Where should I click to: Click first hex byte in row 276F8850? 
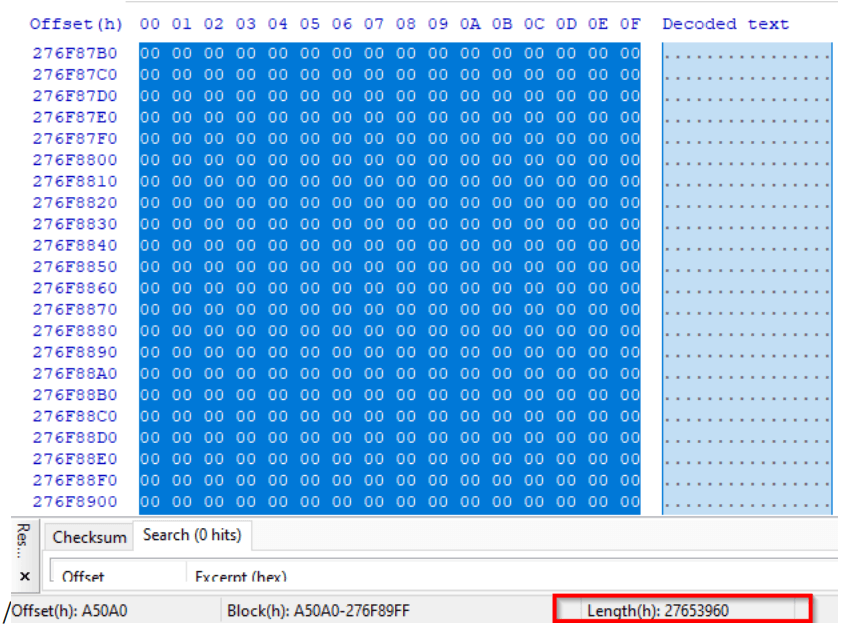coord(150,267)
